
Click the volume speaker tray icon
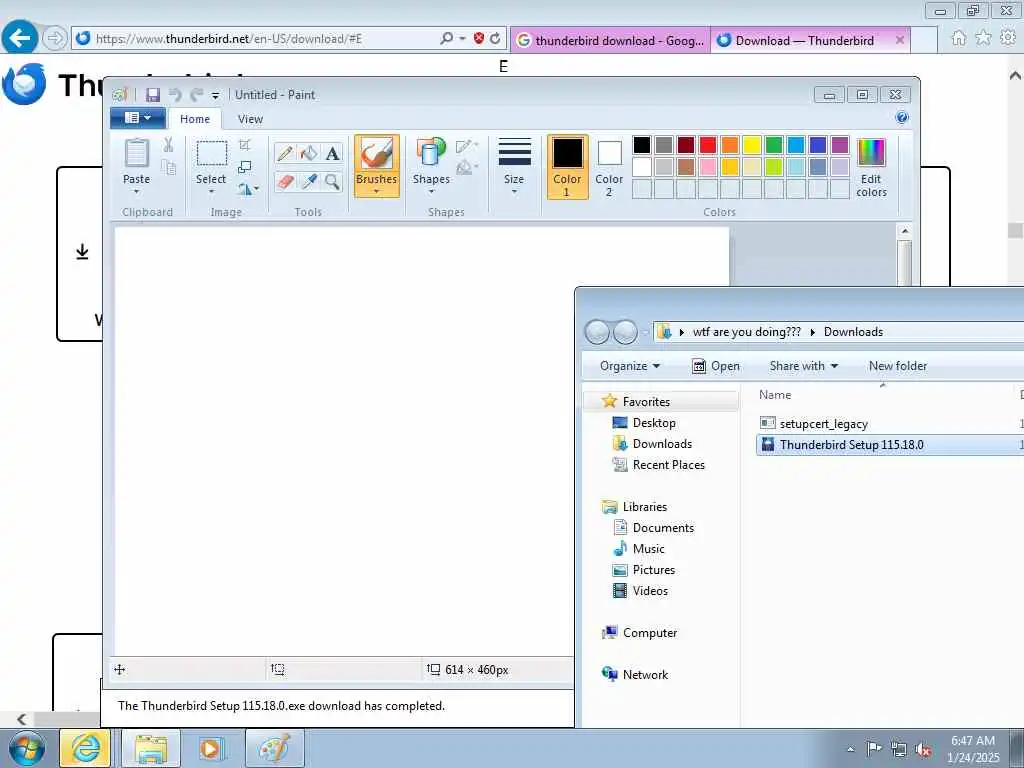pos(923,749)
